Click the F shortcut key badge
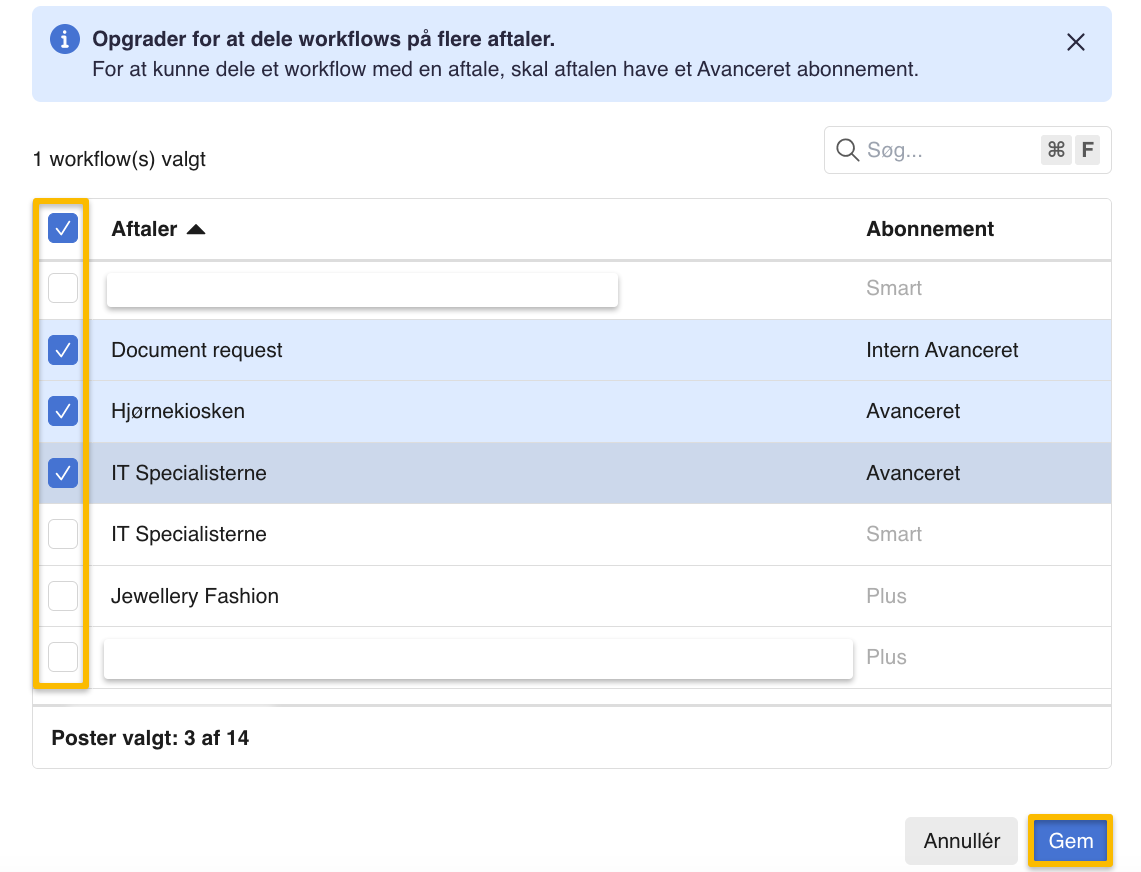Image resolution: width=1141 pixels, height=872 pixels. click(x=1087, y=150)
